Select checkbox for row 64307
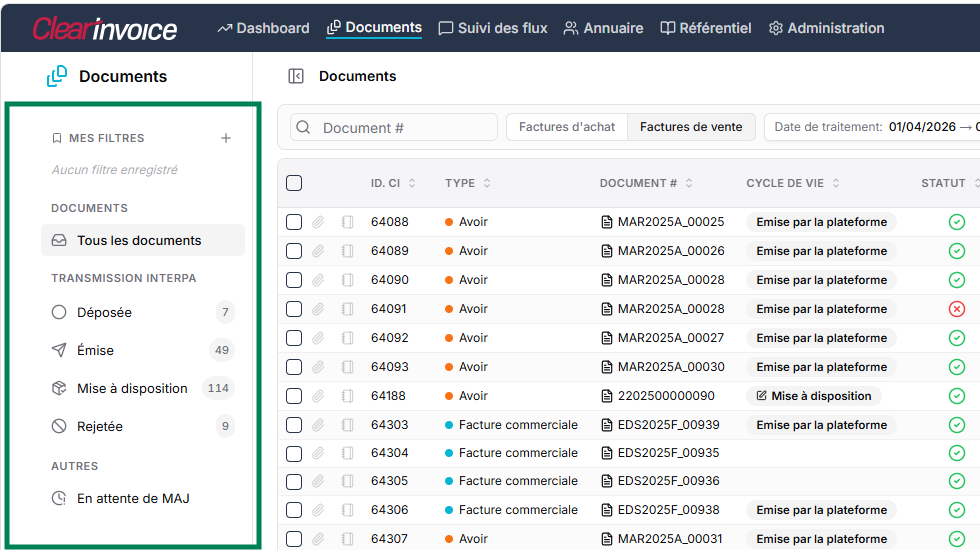980x550 pixels. (294, 539)
